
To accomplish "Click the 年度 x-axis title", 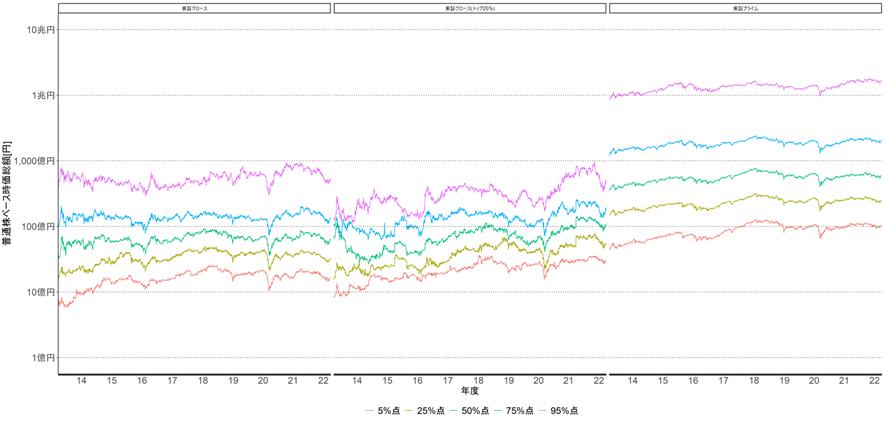I will (469, 393).
